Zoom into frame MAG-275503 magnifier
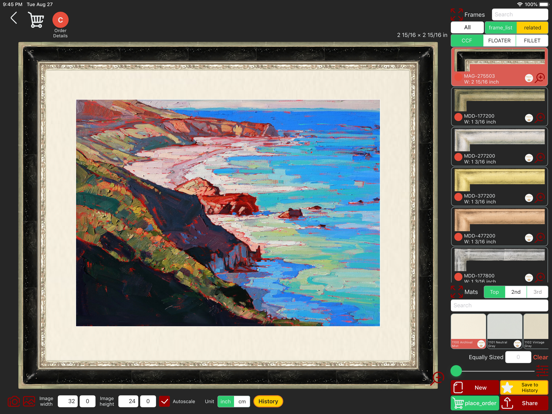 pyautogui.click(x=540, y=78)
